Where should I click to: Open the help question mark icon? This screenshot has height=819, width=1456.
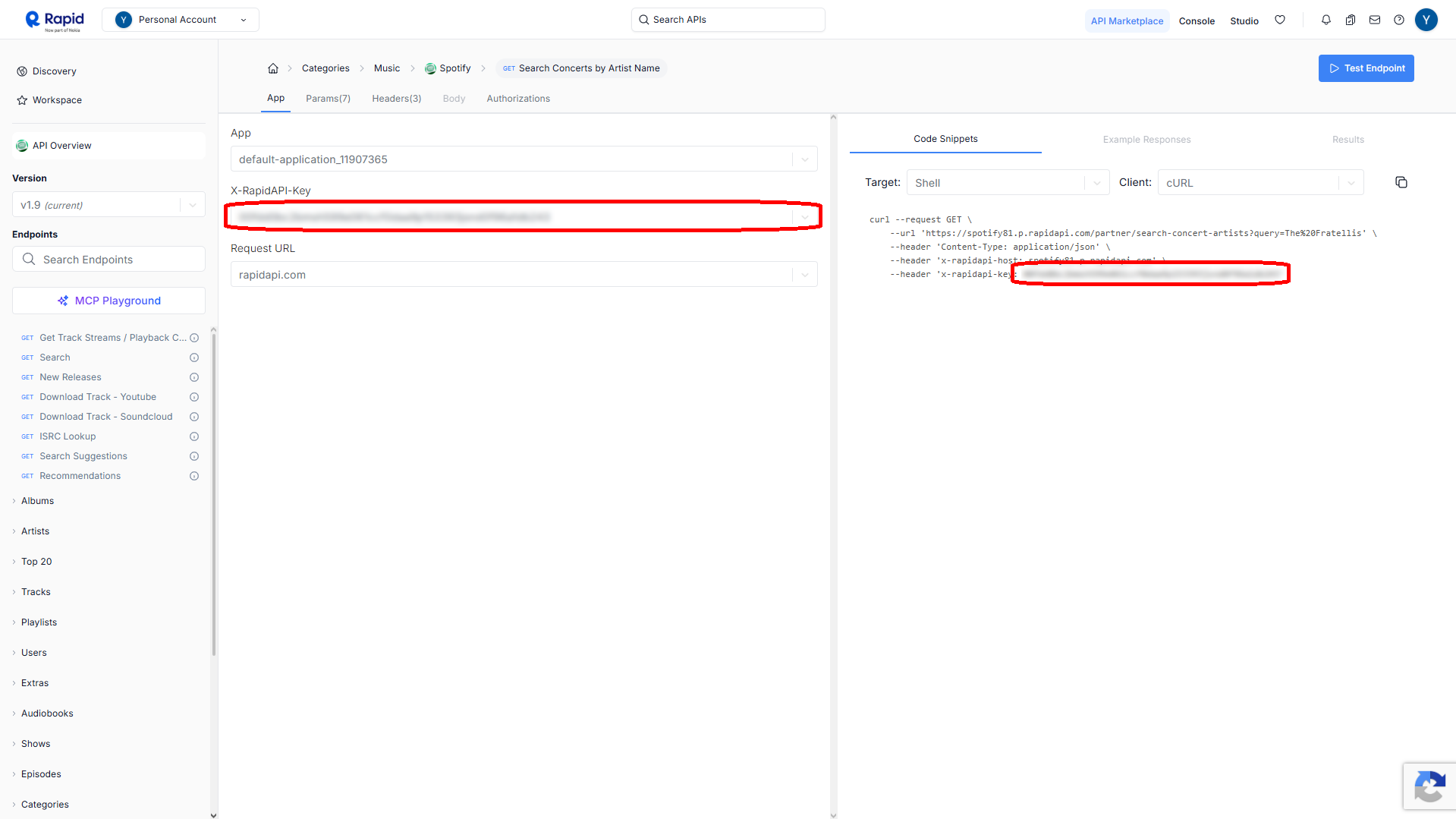coord(1399,20)
